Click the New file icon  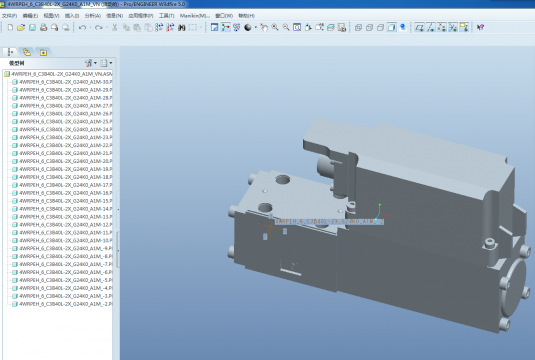point(10,27)
